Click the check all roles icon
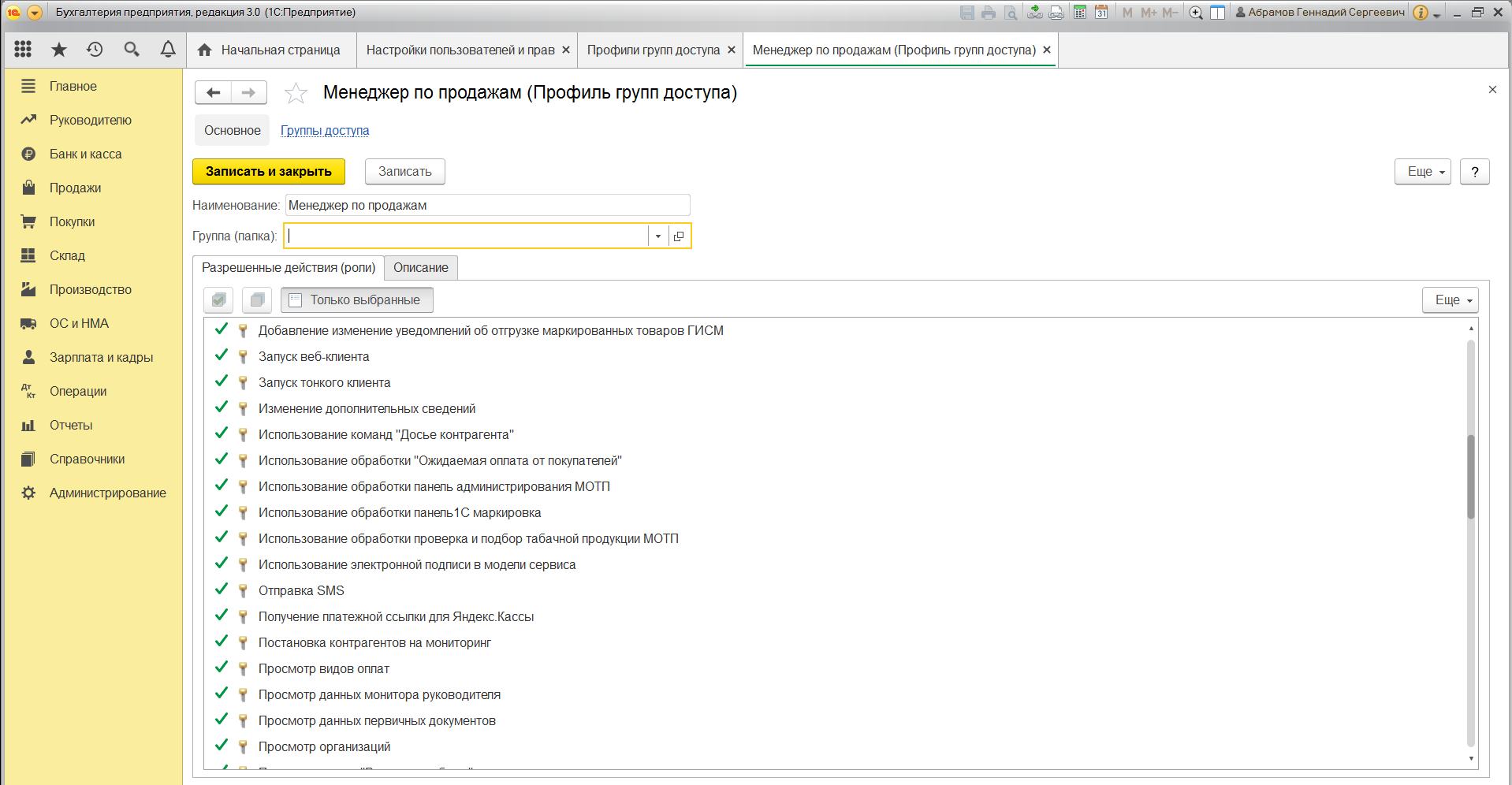This screenshot has width=1512, height=785. (219, 300)
